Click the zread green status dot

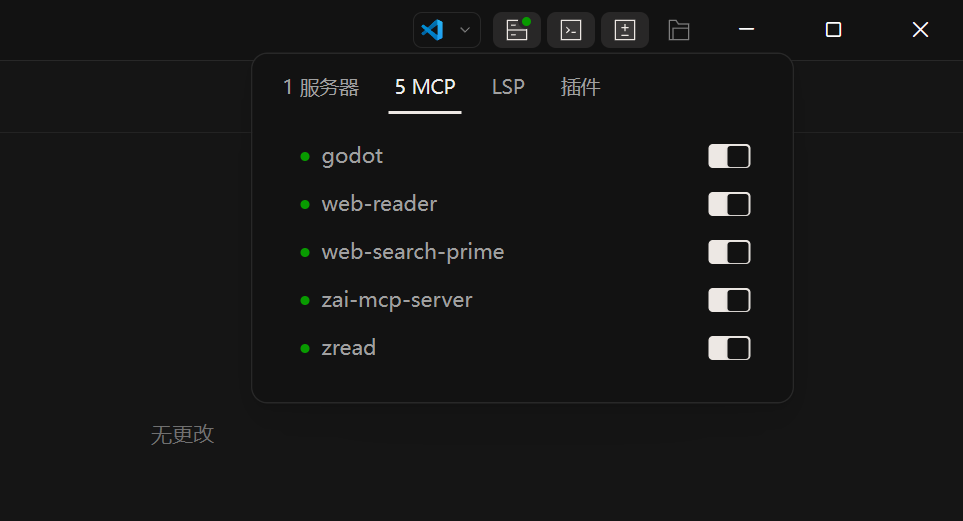(305, 348)
